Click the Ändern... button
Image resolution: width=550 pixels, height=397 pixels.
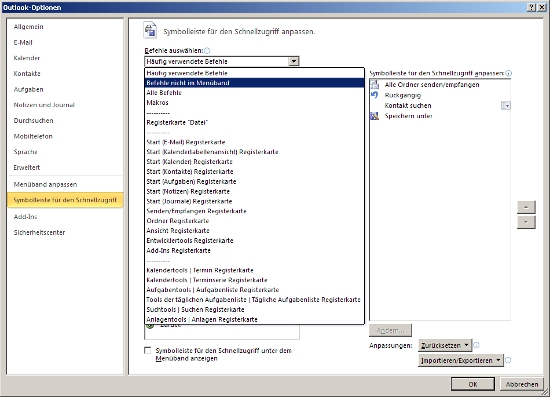click(390, 330)
